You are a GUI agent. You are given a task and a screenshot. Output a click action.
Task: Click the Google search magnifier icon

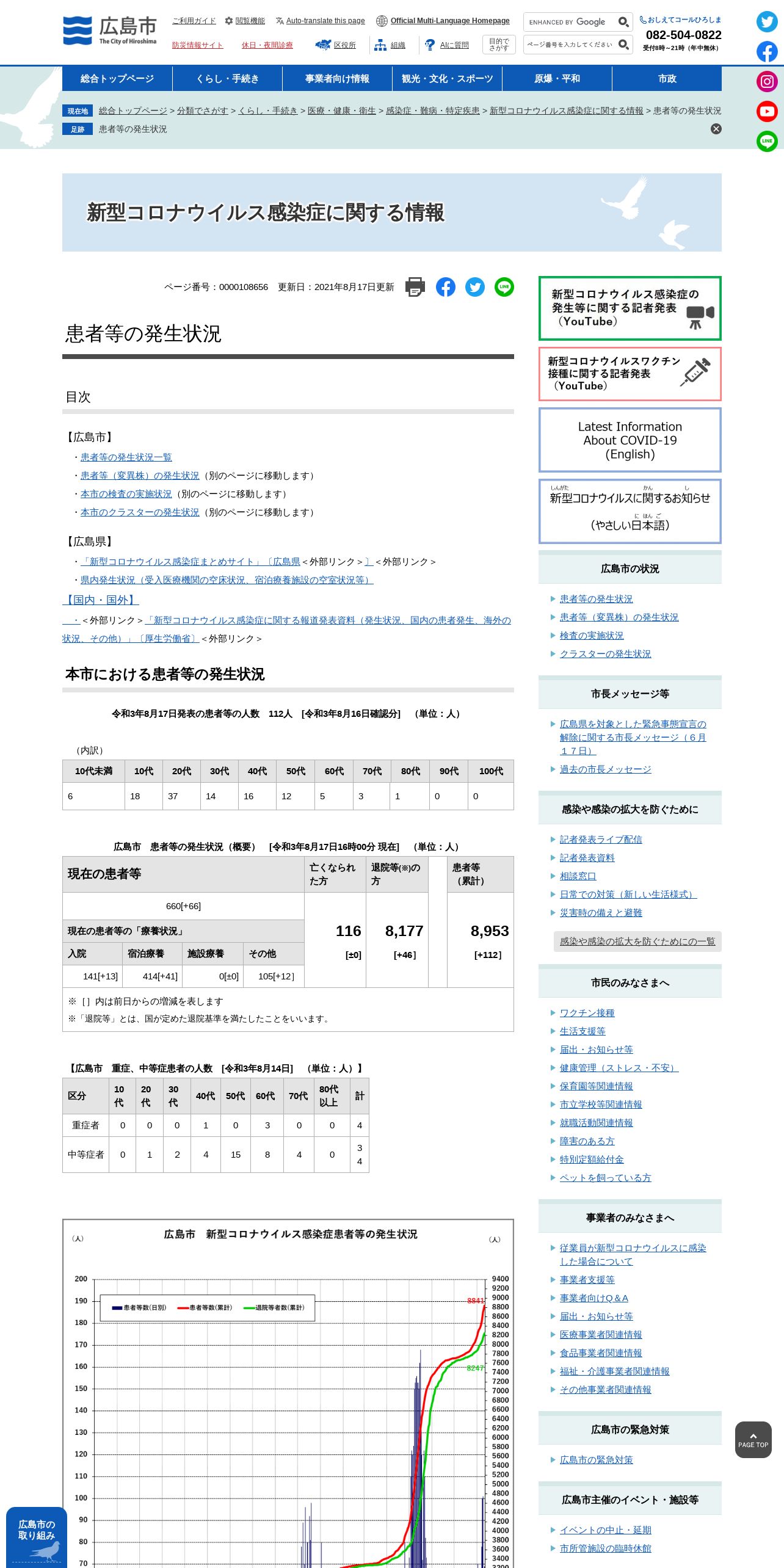(623, 22)
